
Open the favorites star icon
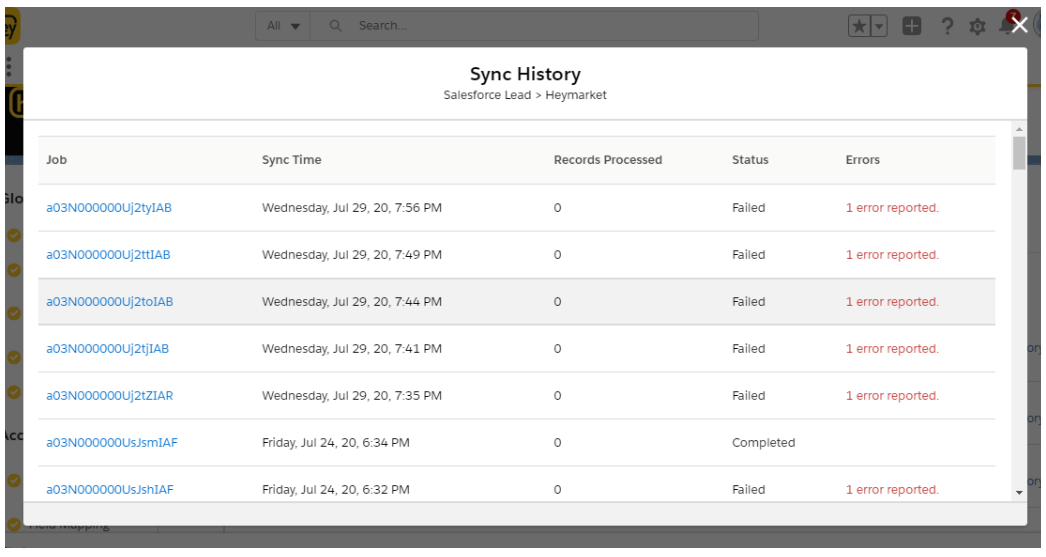[x=859, y=26]
